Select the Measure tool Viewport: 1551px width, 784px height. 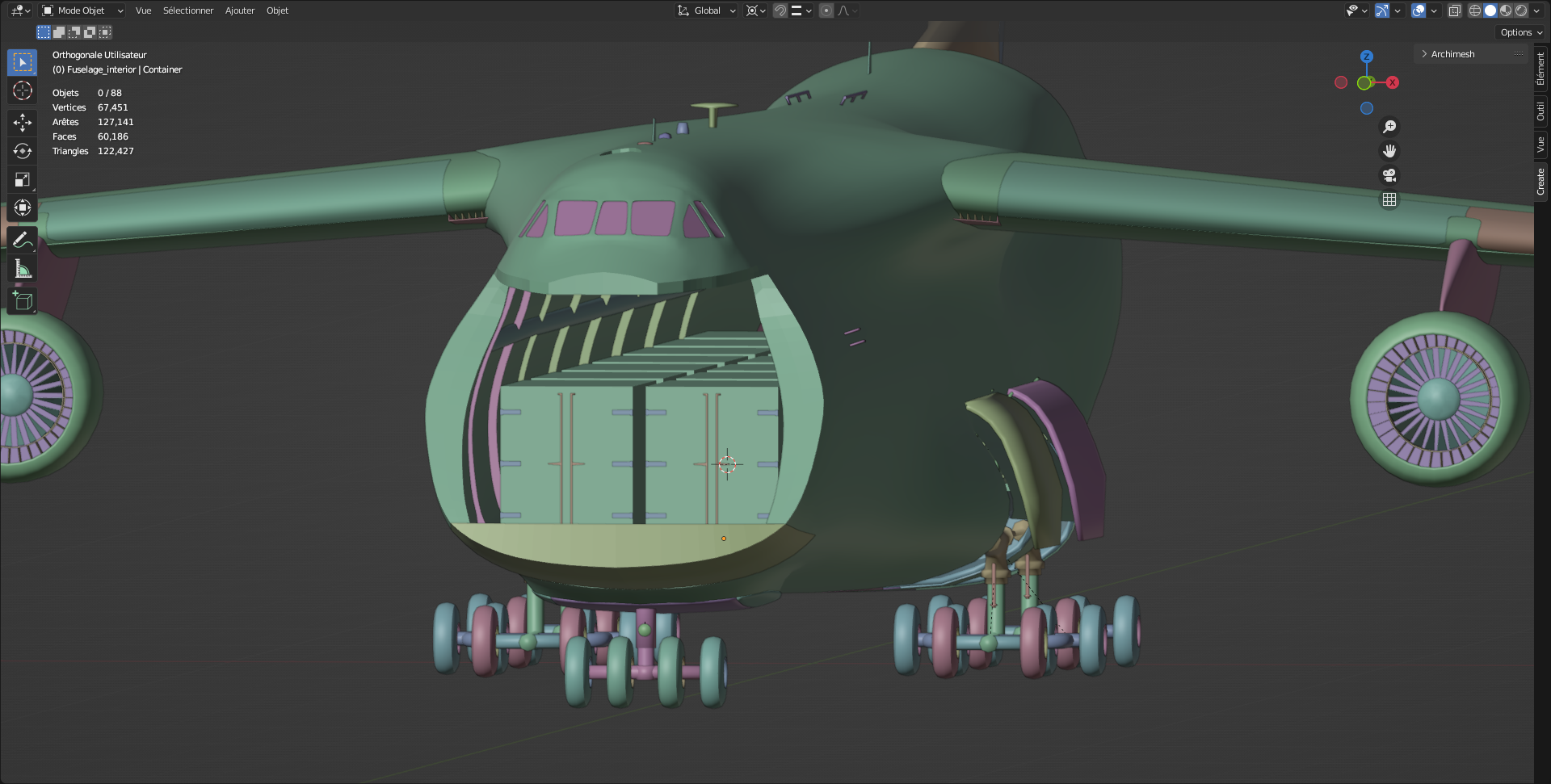click(23, 269)
